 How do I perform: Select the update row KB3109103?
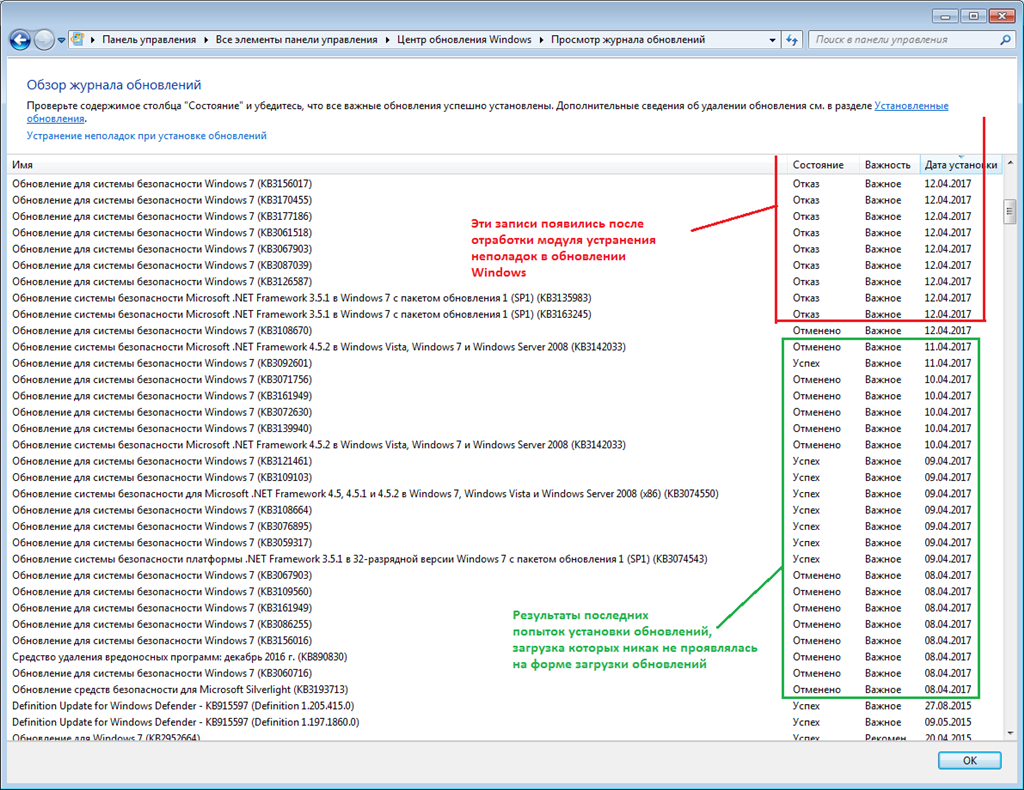[x=504, y=478]
